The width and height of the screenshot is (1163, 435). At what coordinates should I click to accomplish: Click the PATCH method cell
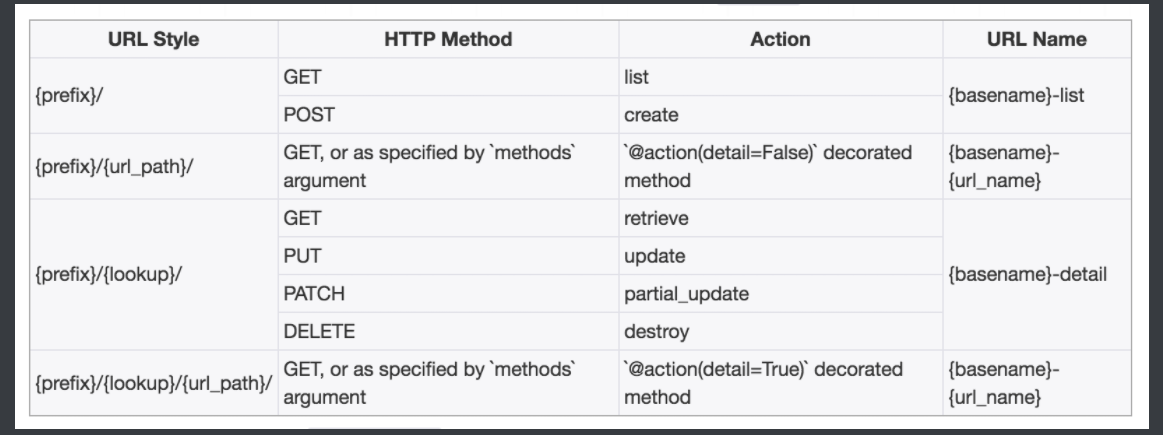pyautogui.click(x=315, y=294)
